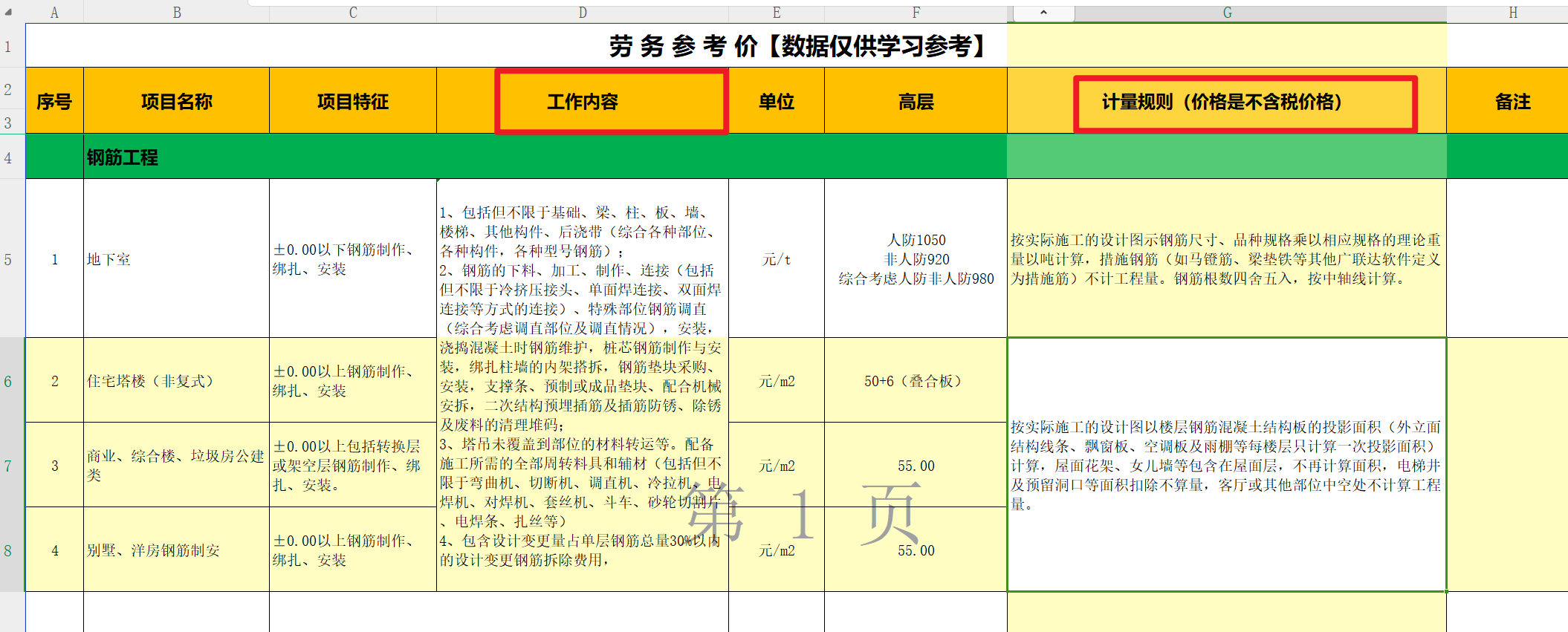Screen dimensions: 1568x632
Task: Click the rule cell about 投影面积
Action: click(x=1227, y=465)
